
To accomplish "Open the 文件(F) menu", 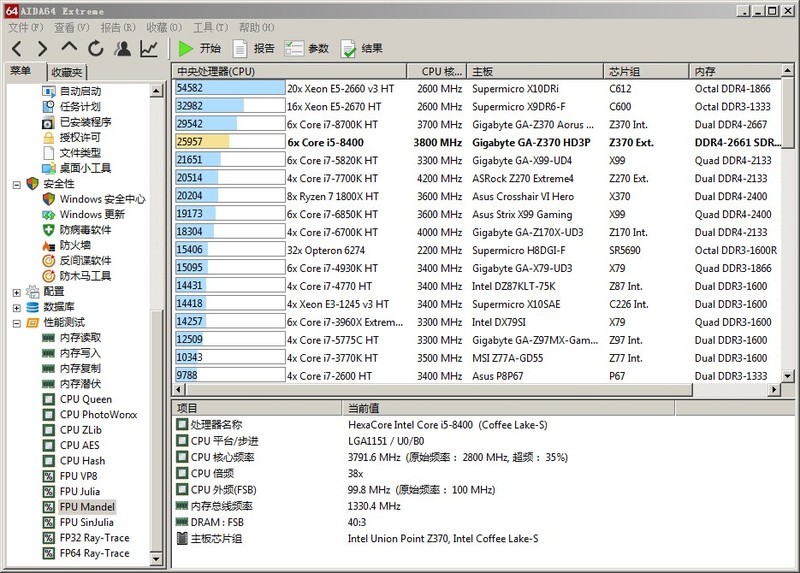I will [26, 28].
